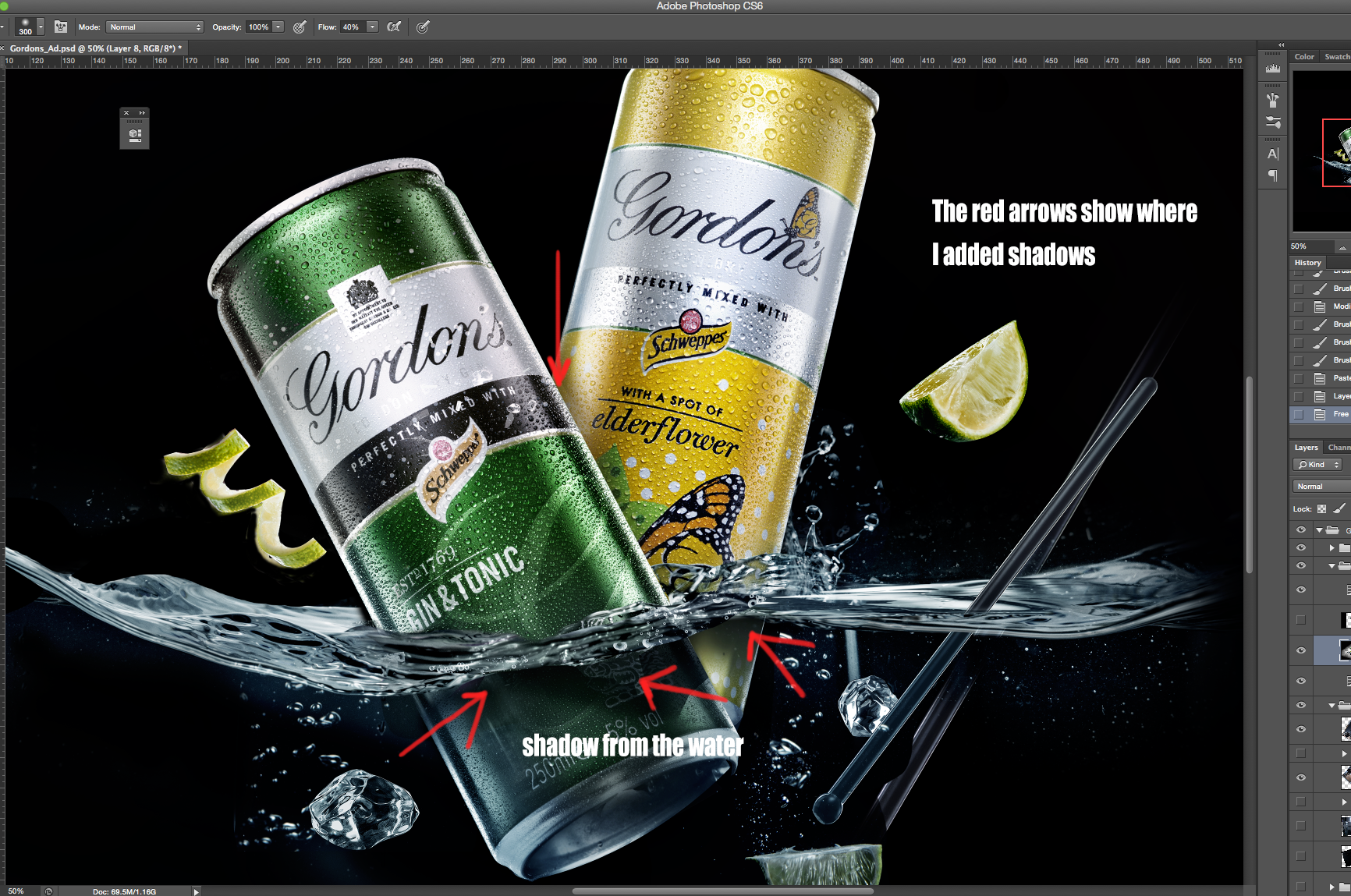Open the Flow slider dropdown arrow
The image size is (1351, 896).
pyautogui.click(x=372, y=27)
